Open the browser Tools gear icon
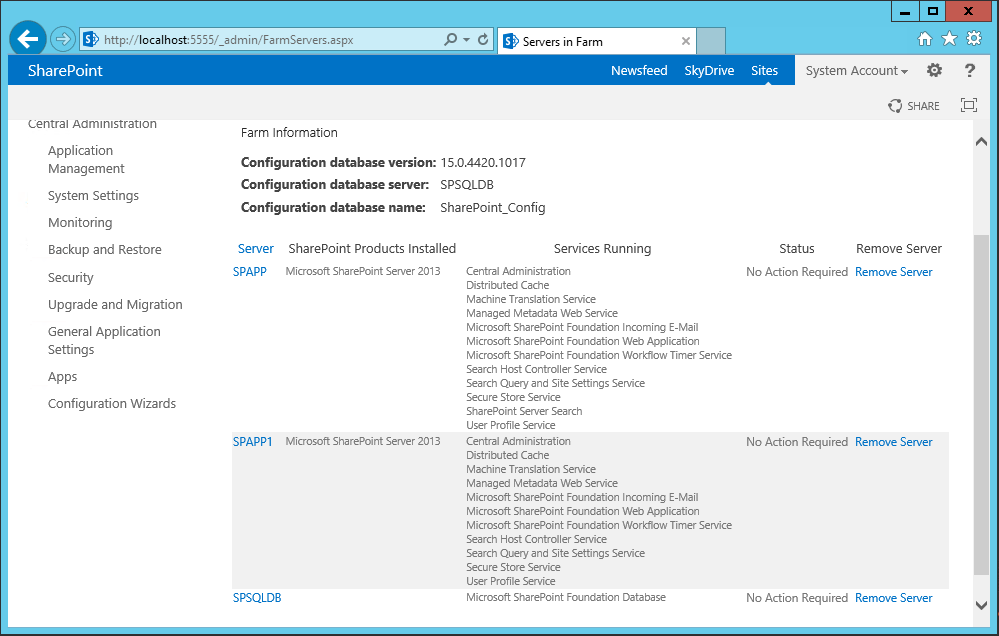The image size is (999, 636). click(974, 39)
